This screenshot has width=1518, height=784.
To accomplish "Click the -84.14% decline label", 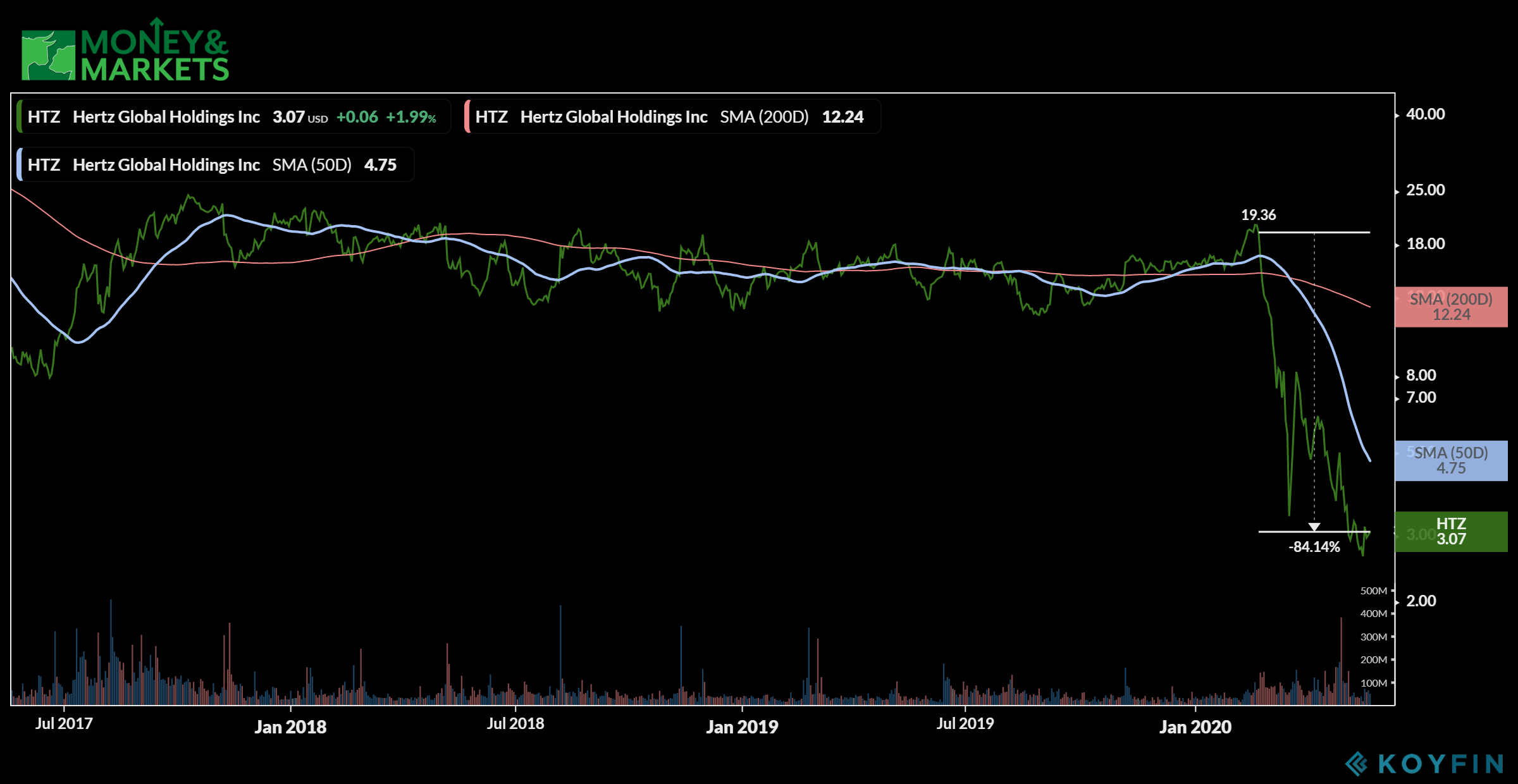I will pyautogui.click(x=1314, y=547).
